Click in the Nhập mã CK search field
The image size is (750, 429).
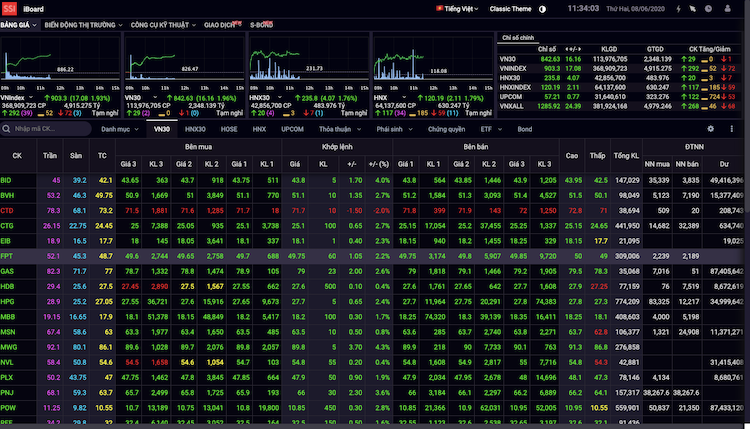pos(45,129)
